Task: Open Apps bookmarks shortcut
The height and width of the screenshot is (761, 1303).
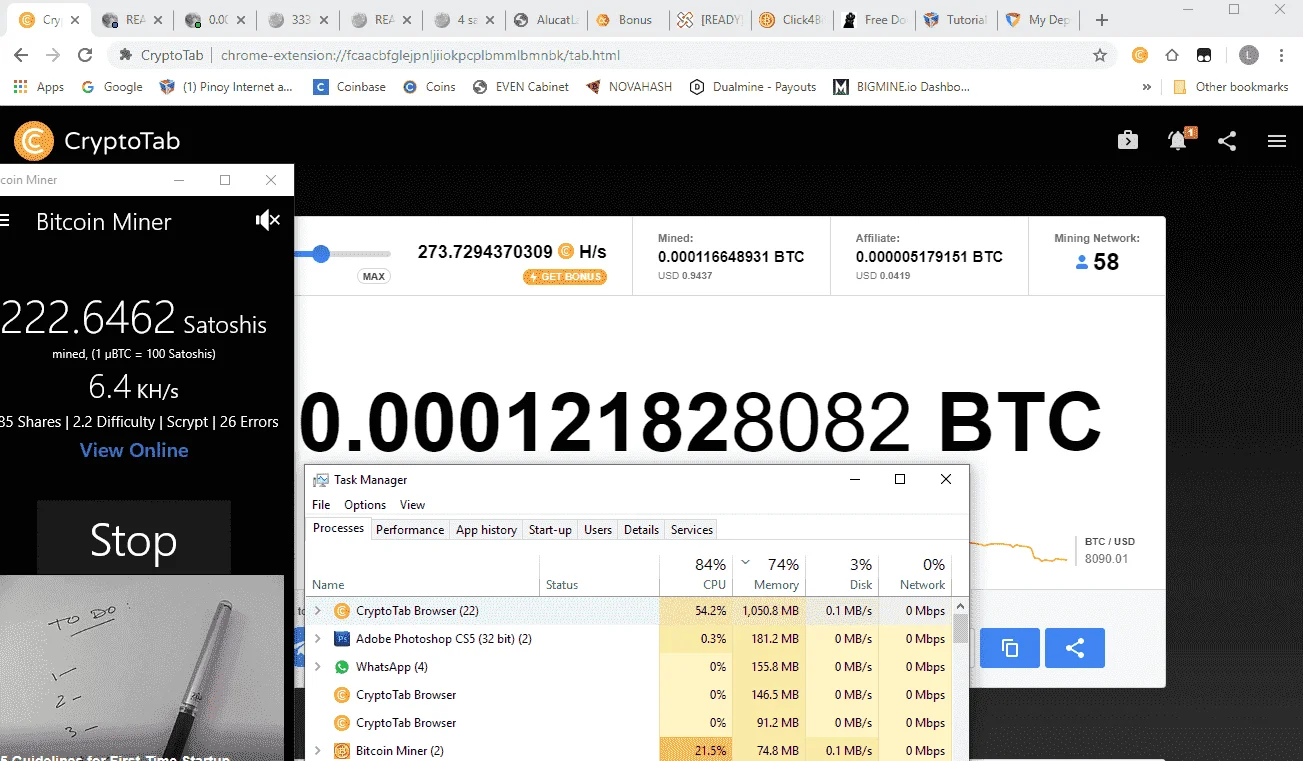Action: [x=39, y=87]
